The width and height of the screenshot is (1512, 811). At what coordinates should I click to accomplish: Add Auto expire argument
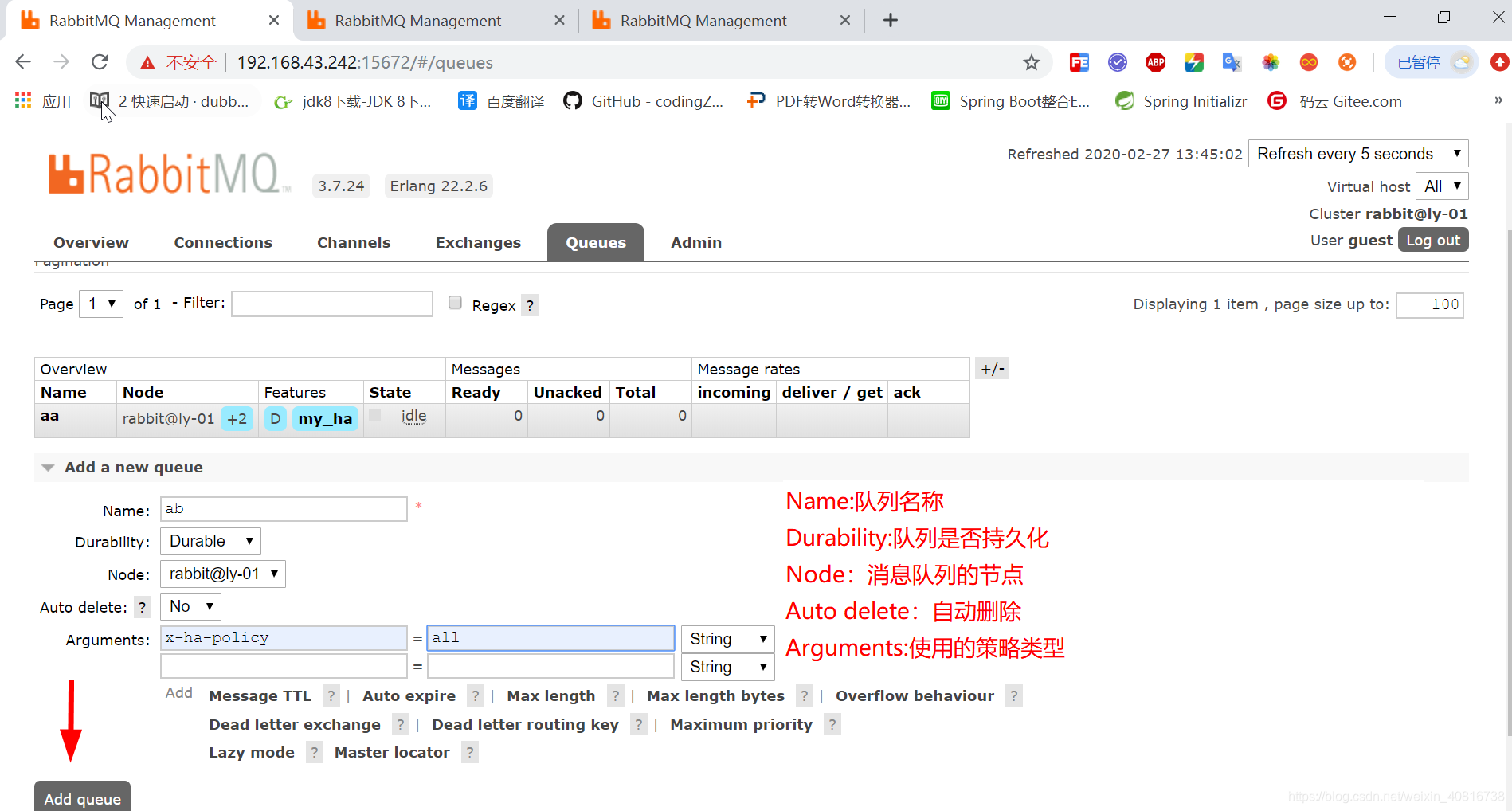(x=409, y=695)
